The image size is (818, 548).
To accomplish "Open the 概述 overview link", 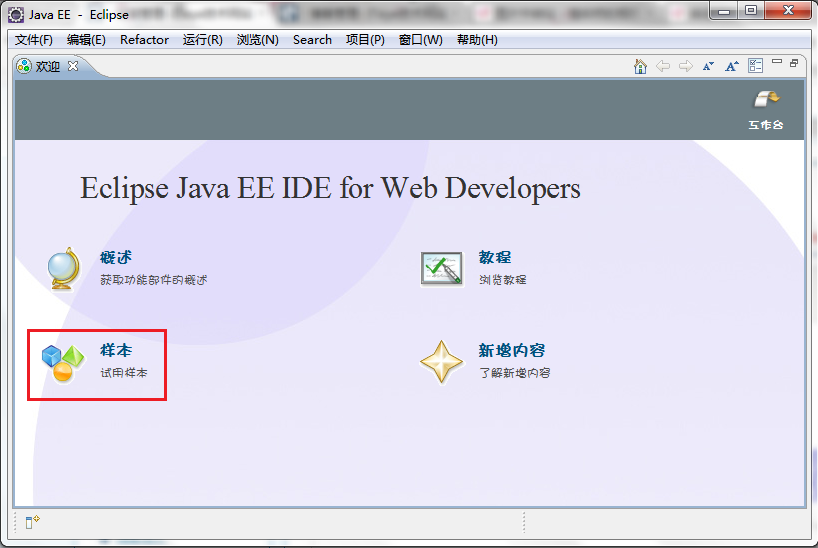I will coord(116,257).
